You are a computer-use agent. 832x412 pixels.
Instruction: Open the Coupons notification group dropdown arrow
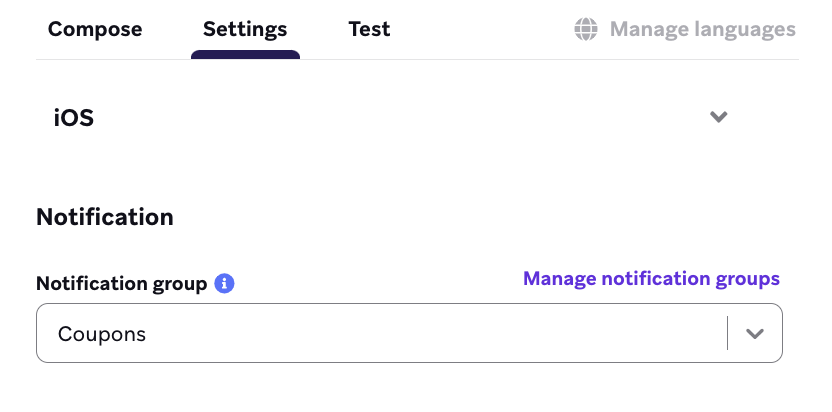(755, 333)
